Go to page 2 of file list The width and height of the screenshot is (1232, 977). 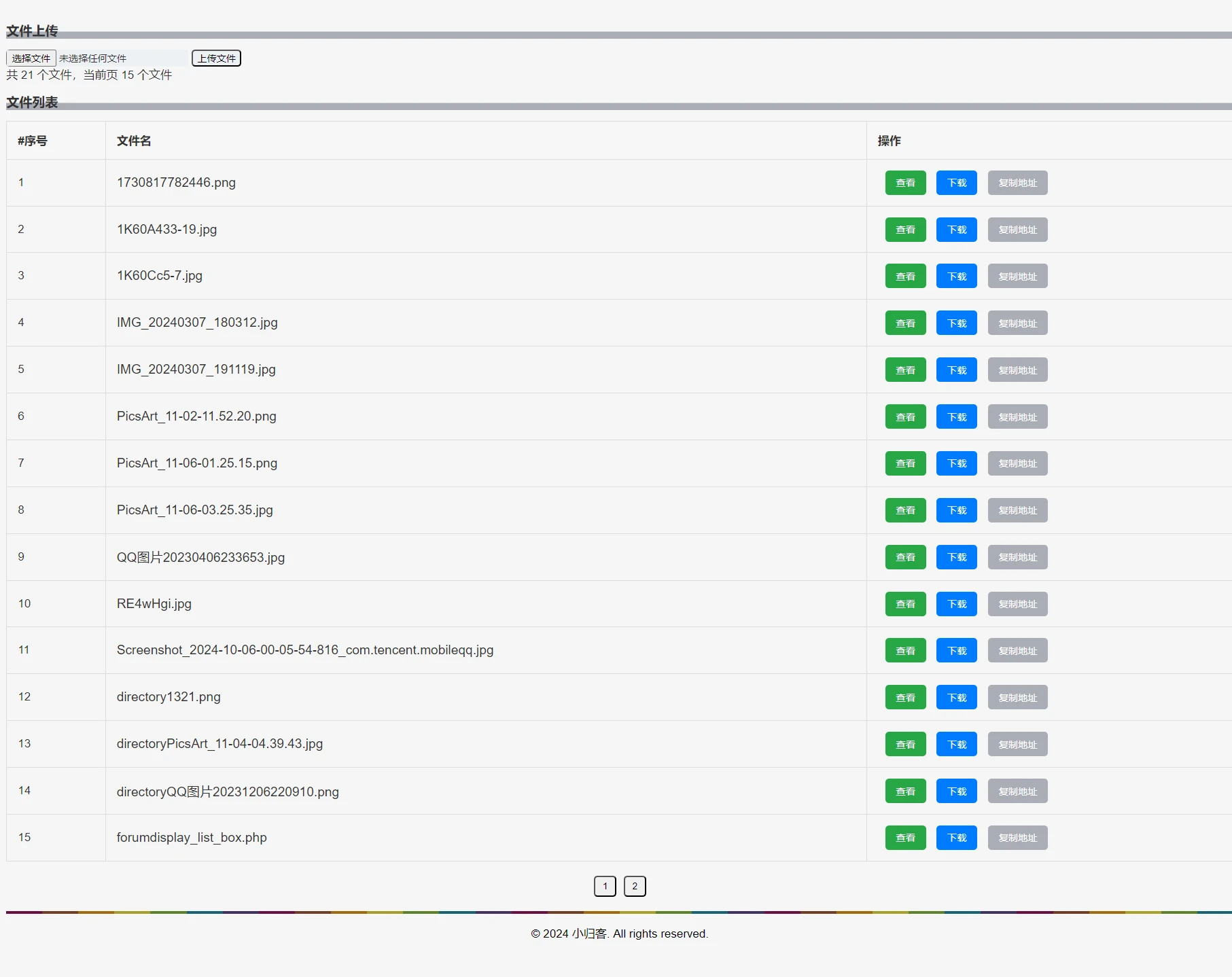point(635,886)
